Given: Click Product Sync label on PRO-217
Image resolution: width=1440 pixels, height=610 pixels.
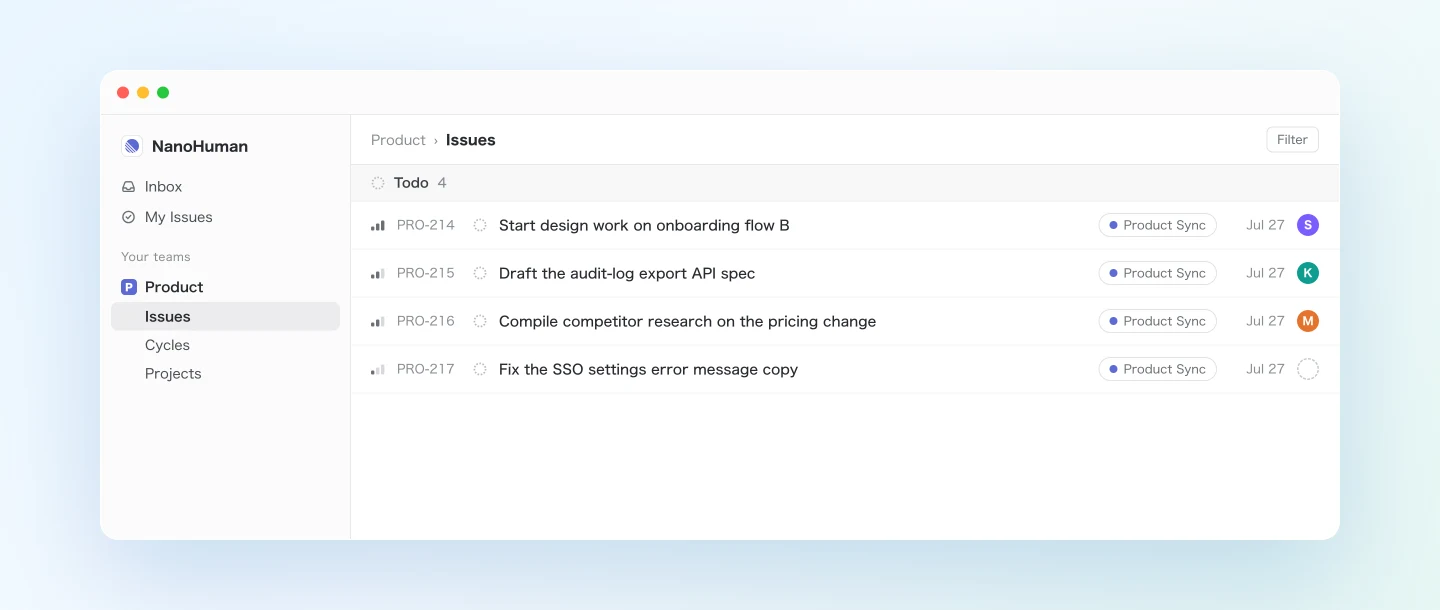Looking at the screenshot, I should (x=1158, y=369).
